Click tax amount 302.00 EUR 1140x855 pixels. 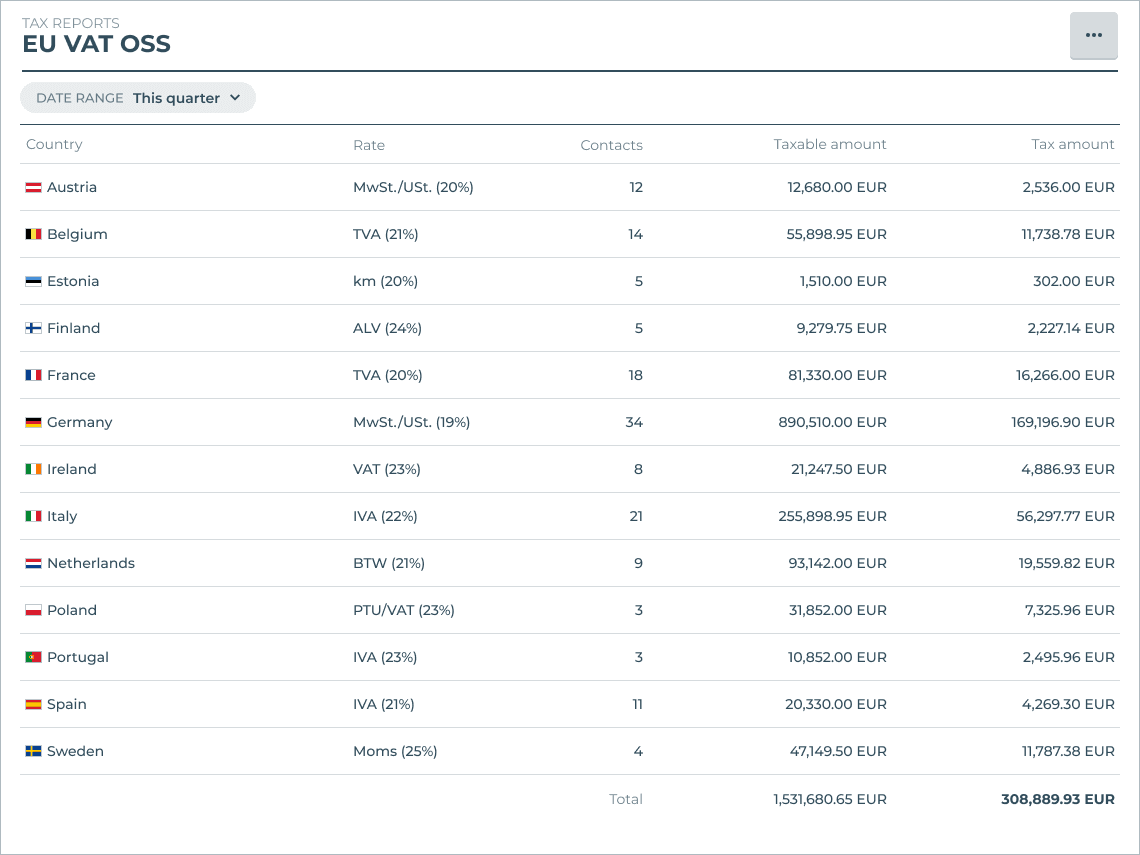pos(1074,281)
